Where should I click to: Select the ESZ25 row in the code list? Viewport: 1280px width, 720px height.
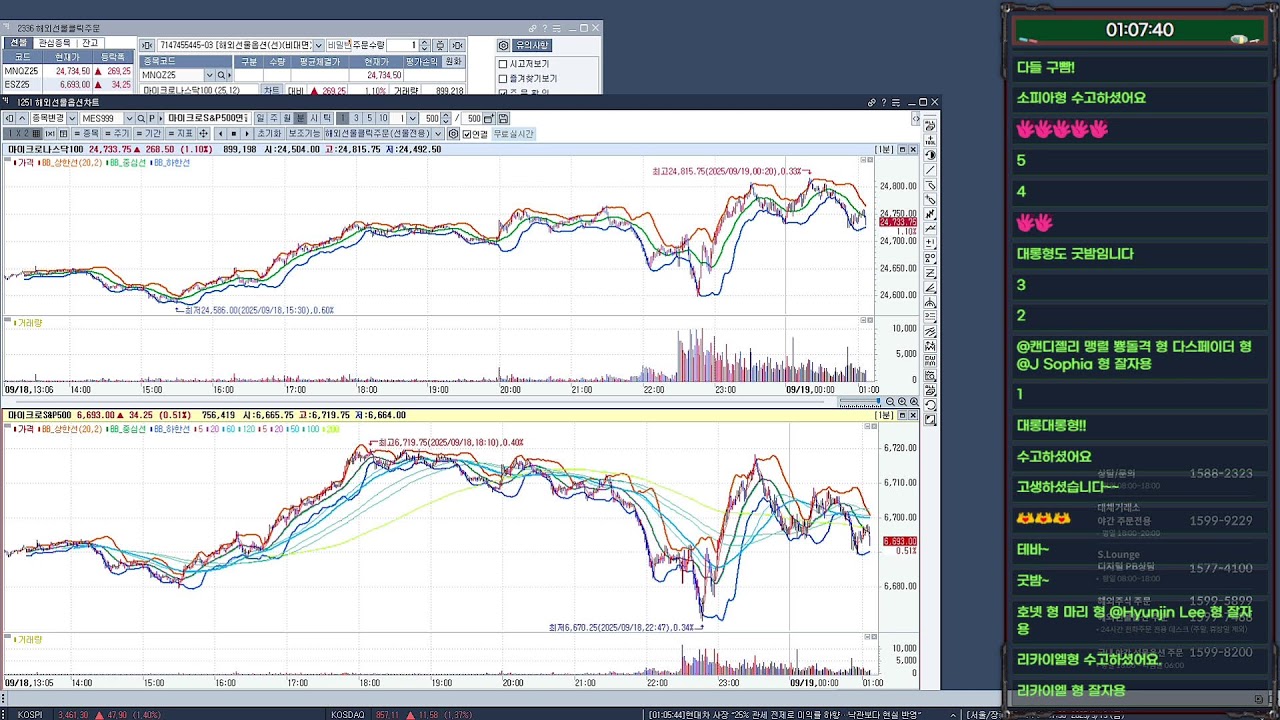click(67, 84)
